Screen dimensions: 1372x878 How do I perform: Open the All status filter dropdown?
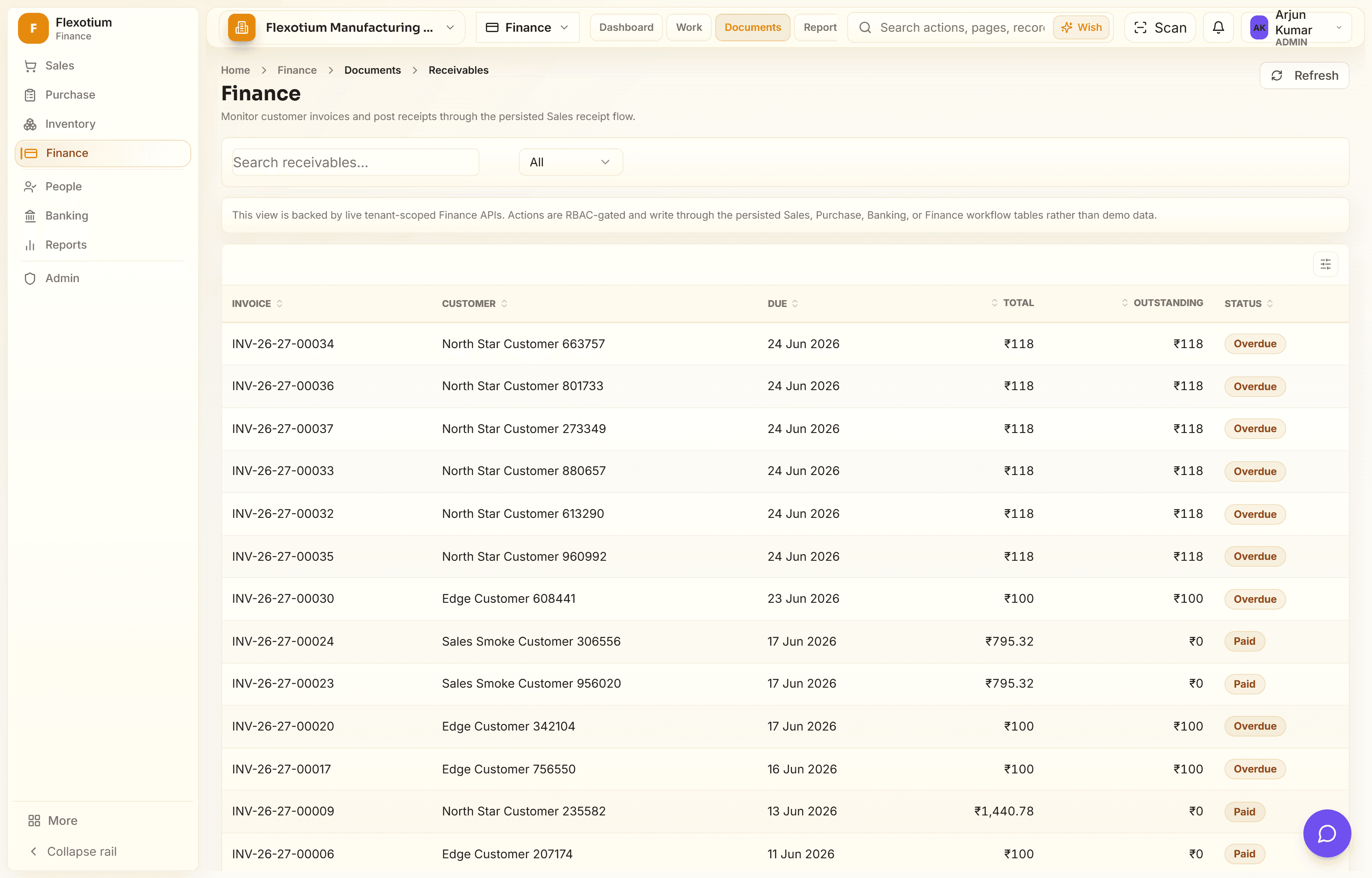(x=570, y=162)
